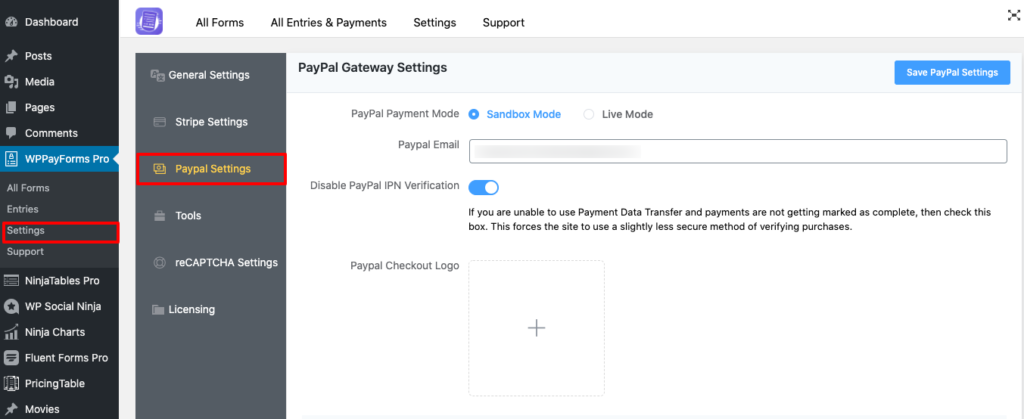1024x419 pixels.
Task: Click the Stripe Settings card icon
Action: click(x=158, y=122)
